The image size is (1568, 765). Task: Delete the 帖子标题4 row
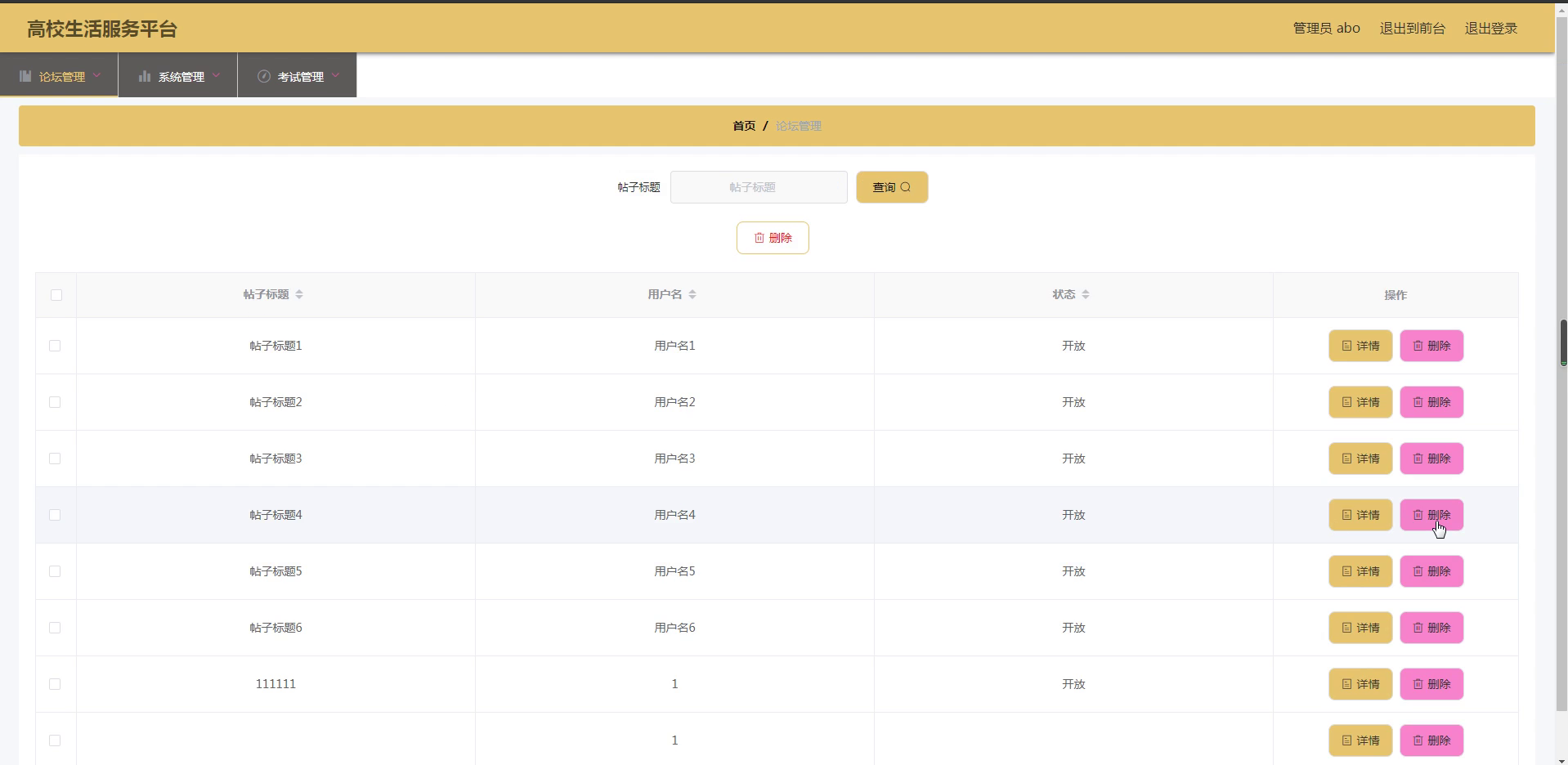point(1431,515)
